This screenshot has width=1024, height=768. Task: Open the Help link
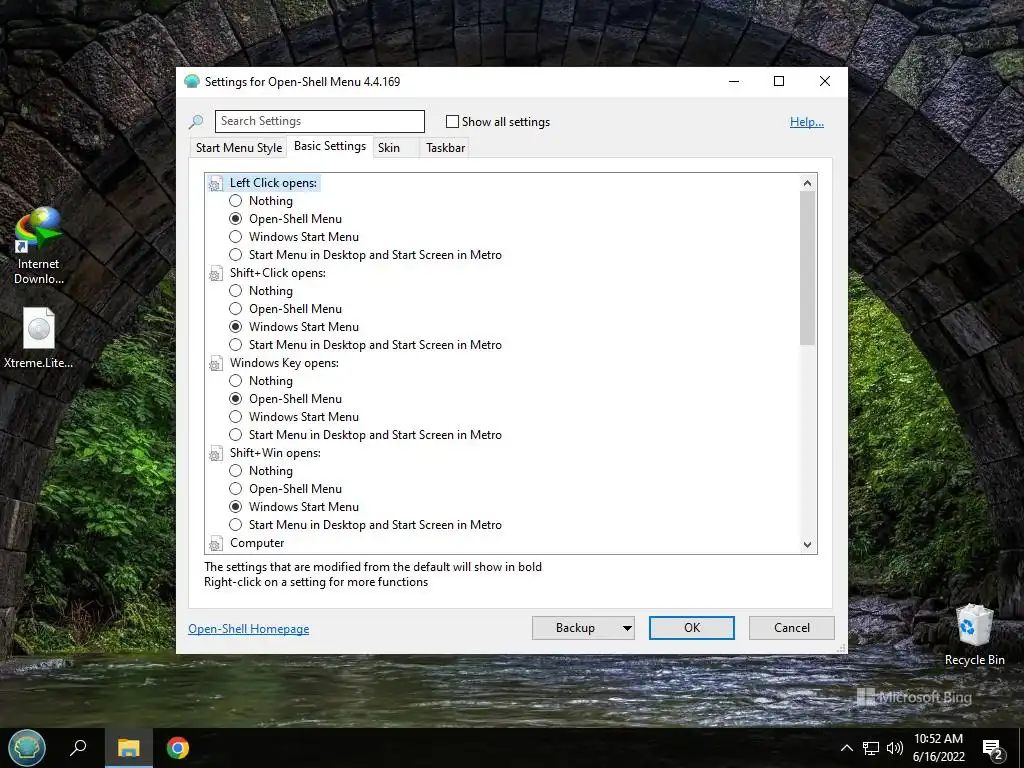tap(807, 121)
